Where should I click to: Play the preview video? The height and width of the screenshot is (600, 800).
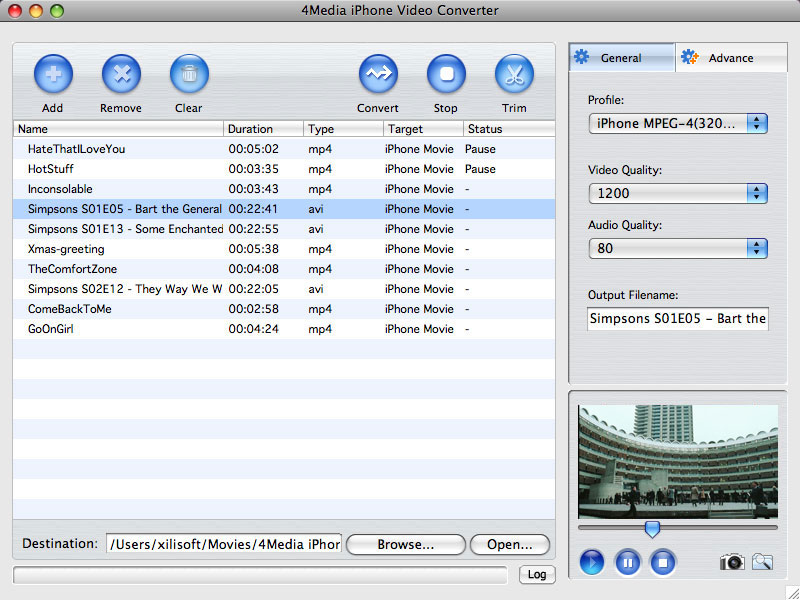click(592, 562)
